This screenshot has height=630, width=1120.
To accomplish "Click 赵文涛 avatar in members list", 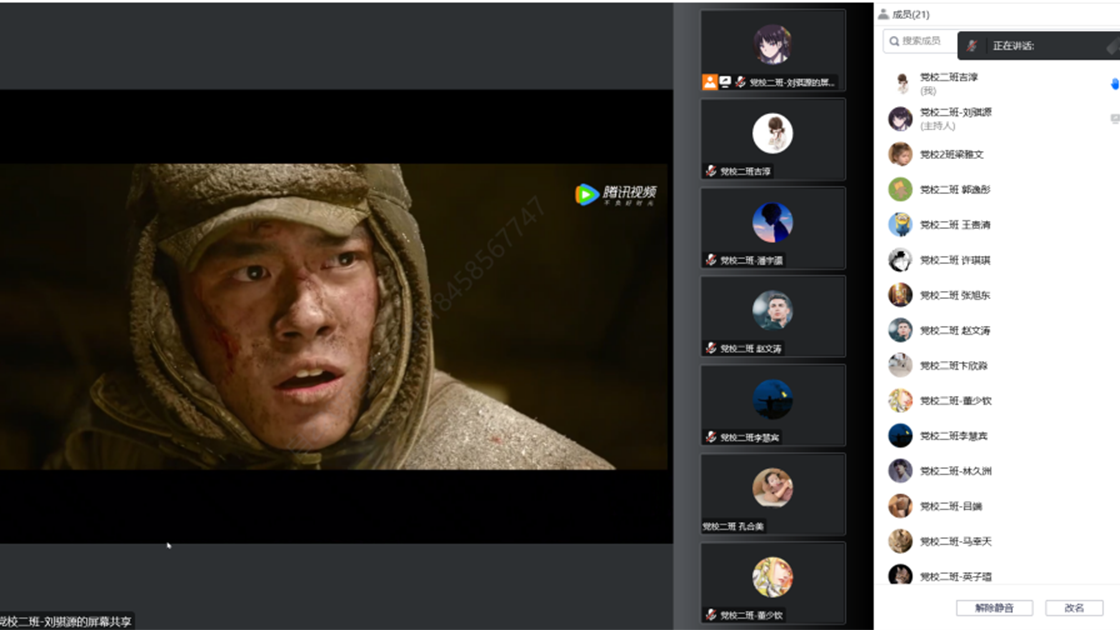I will click(x=900, y=330).
